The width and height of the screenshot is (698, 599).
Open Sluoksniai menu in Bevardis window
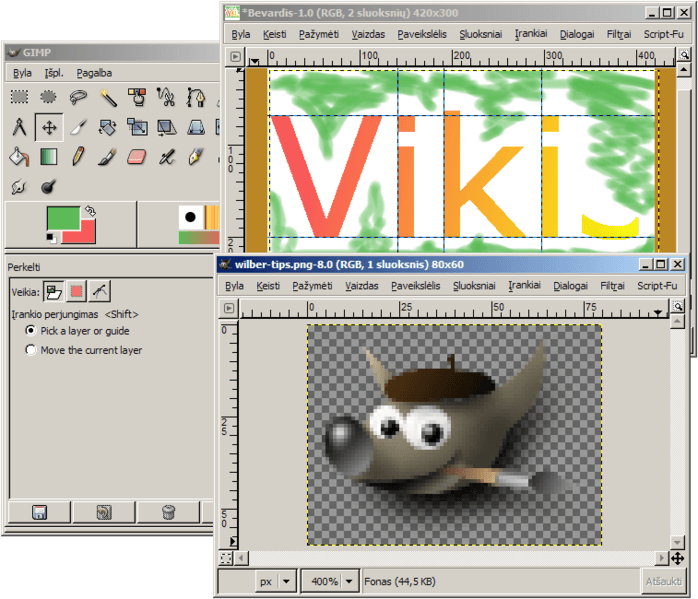click(x=480, y=34)
